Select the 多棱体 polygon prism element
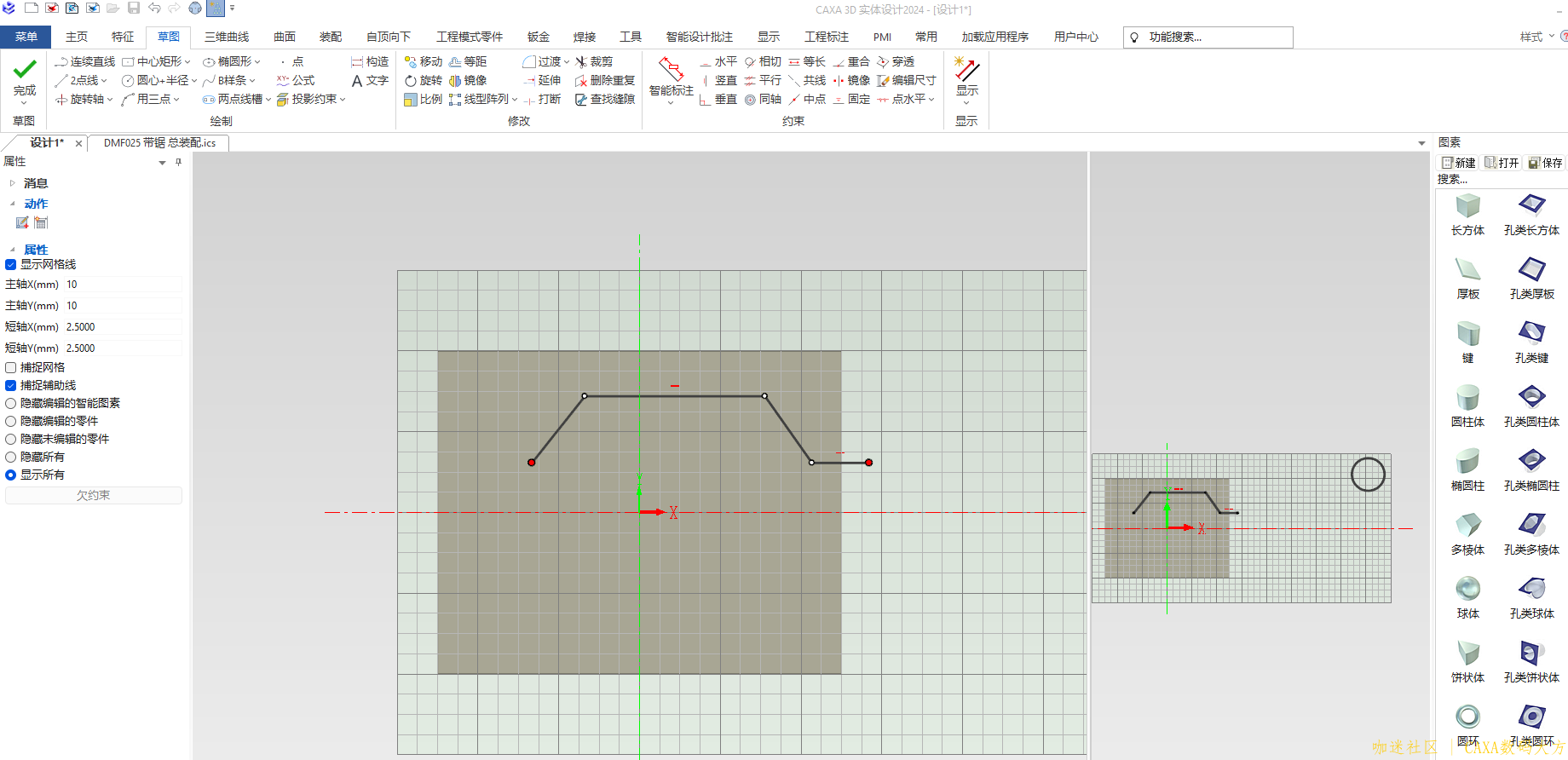Viewport: 1568px width, 760px height. click(1467, 534)
